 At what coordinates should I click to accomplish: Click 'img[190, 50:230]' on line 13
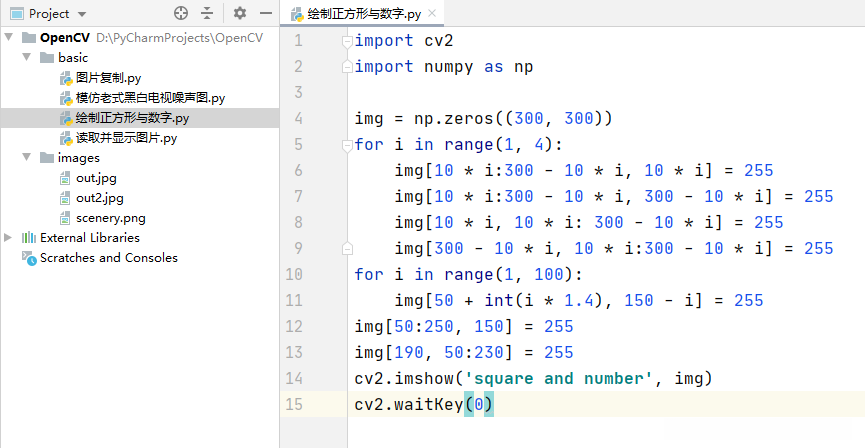pos(434,353)
